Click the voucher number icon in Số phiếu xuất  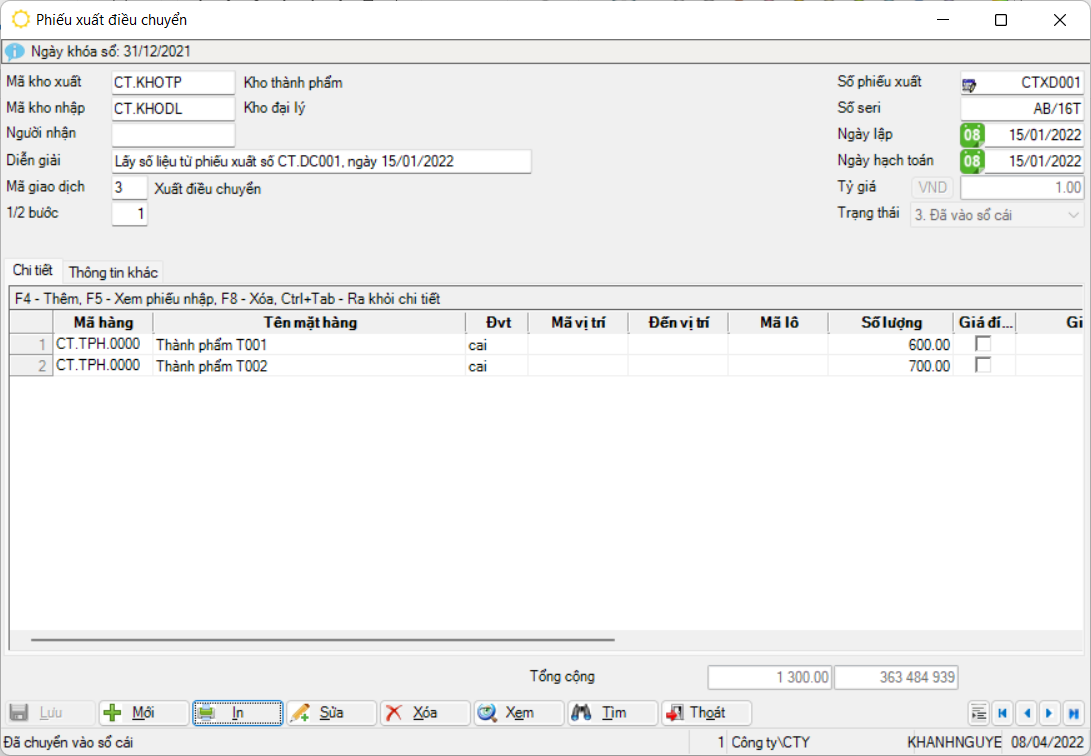pyautogui.click(x=970, y=84)
